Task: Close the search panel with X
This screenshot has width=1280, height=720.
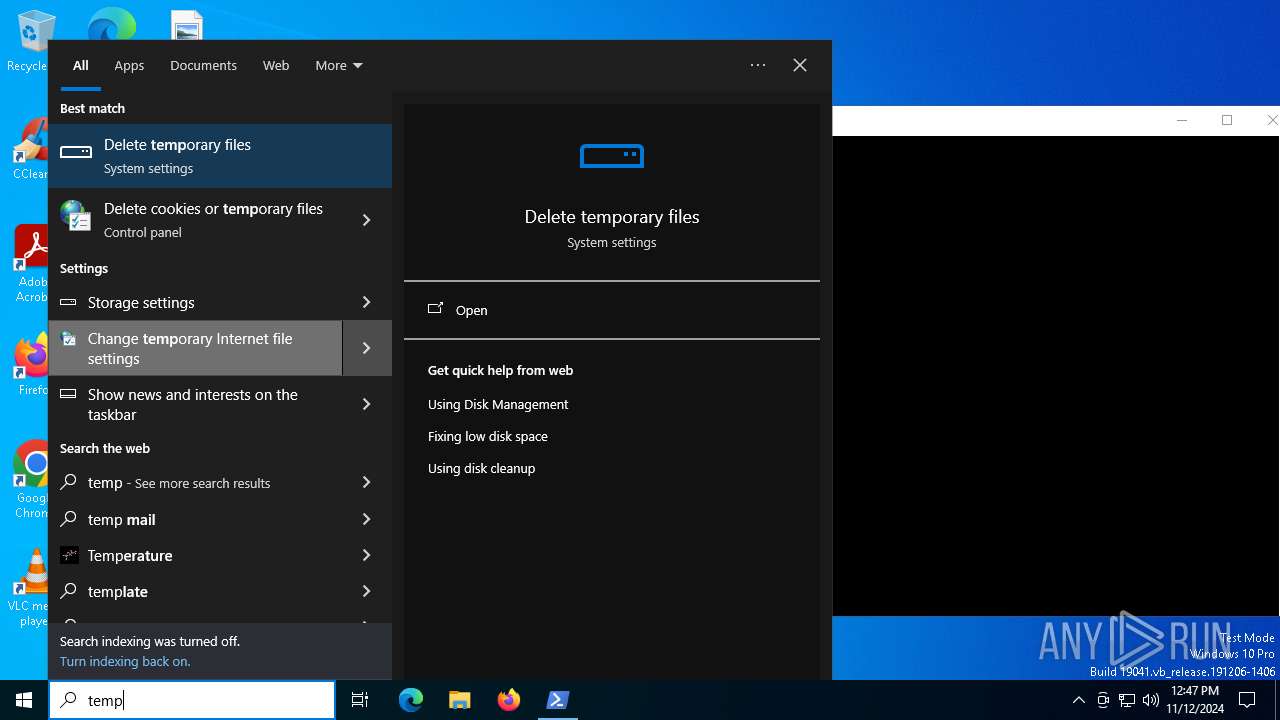Action: pyautogui.click(x=800, y=65)
